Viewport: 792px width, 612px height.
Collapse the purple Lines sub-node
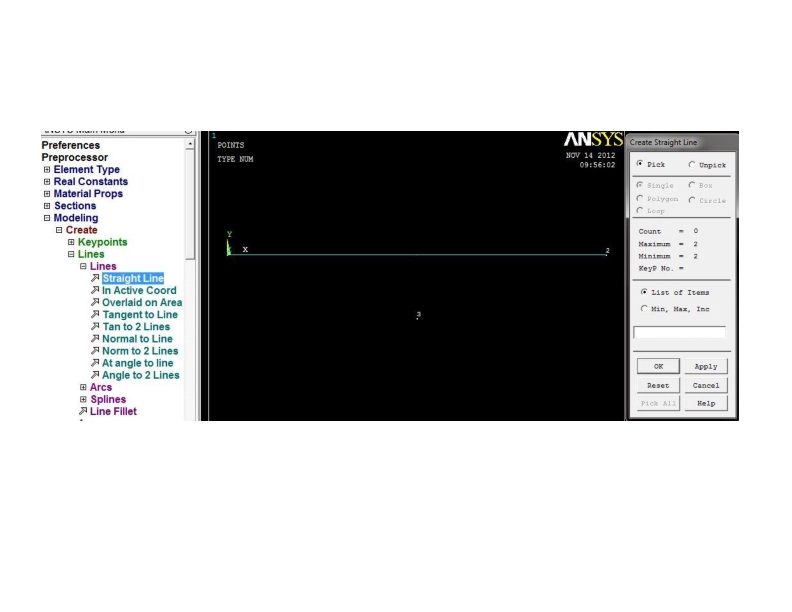83,266
